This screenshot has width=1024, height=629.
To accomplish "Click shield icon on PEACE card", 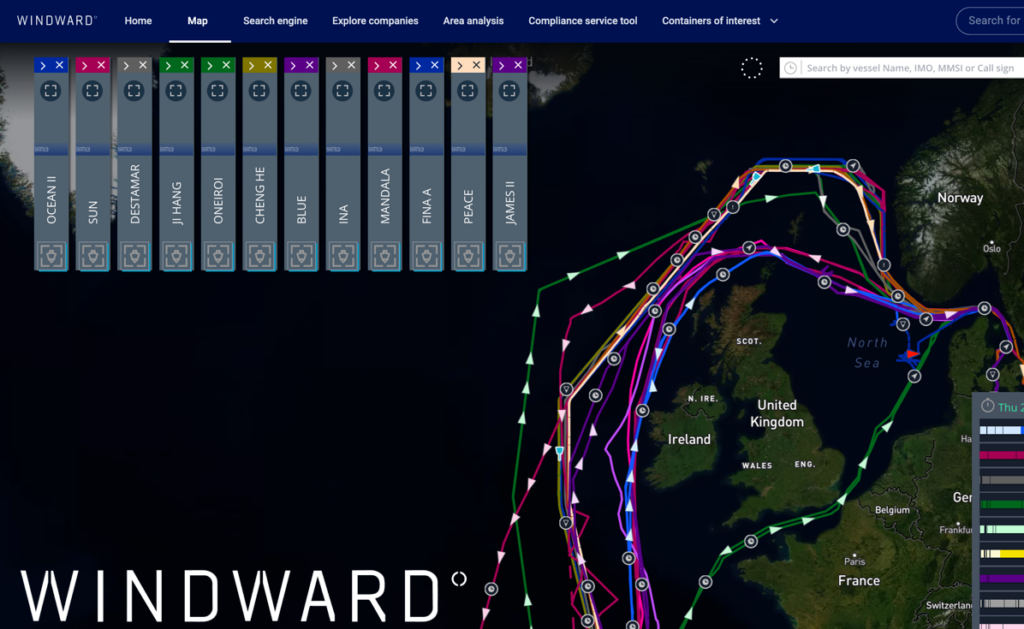I will click(x=468, y=256).
